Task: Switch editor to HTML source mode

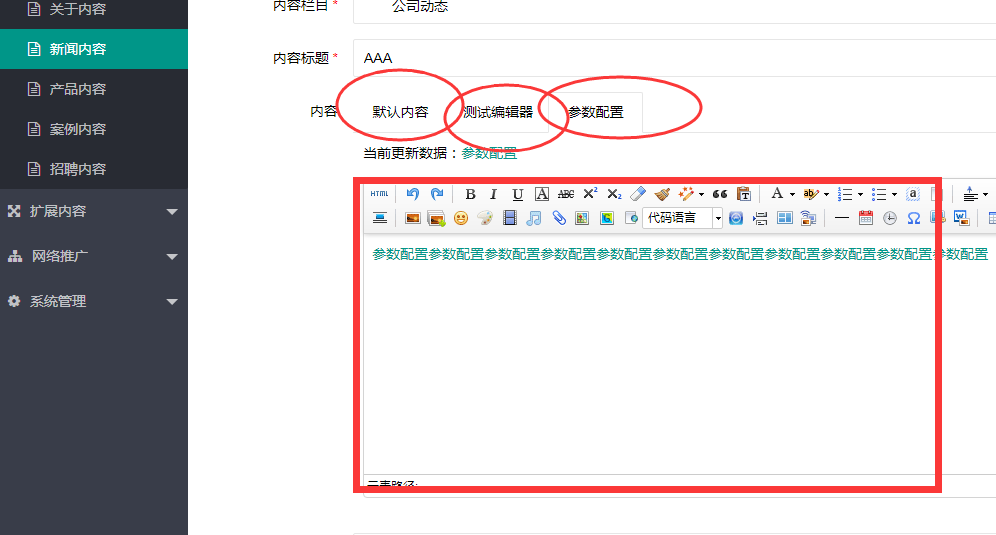Action: (380, 194)
